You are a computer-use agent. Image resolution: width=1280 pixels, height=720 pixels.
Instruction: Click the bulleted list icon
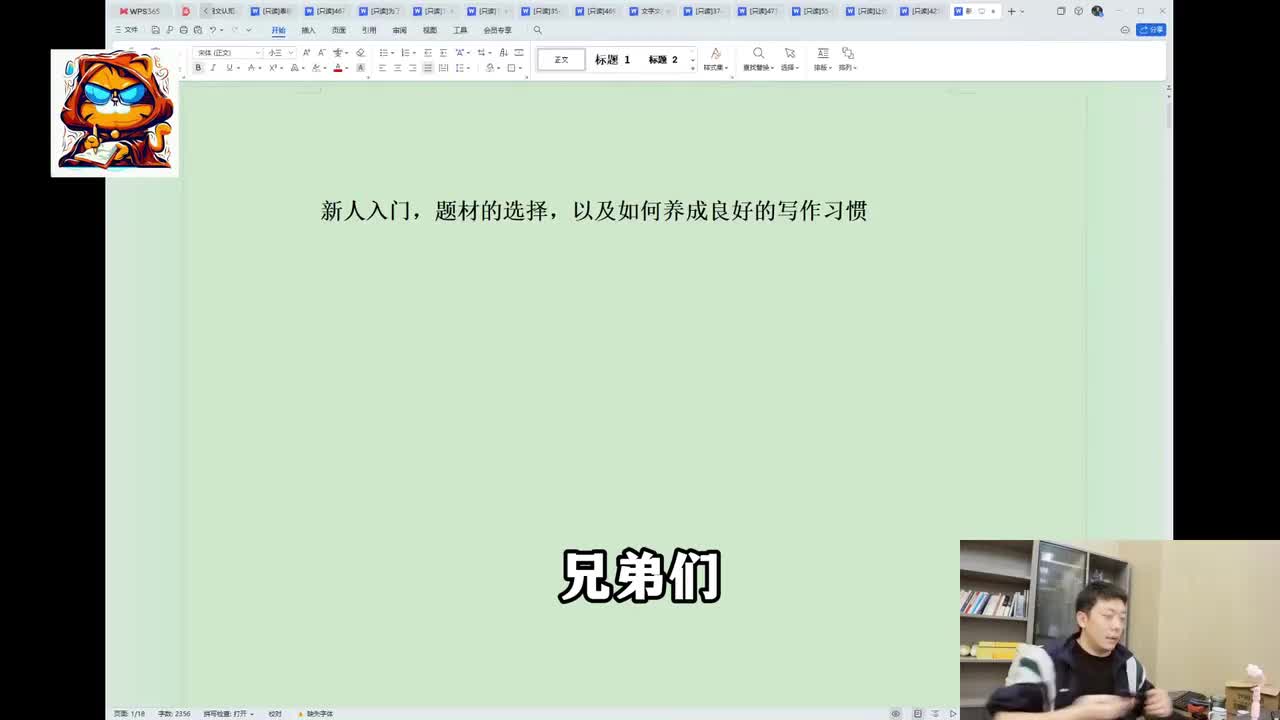click(x=384, y=52)
